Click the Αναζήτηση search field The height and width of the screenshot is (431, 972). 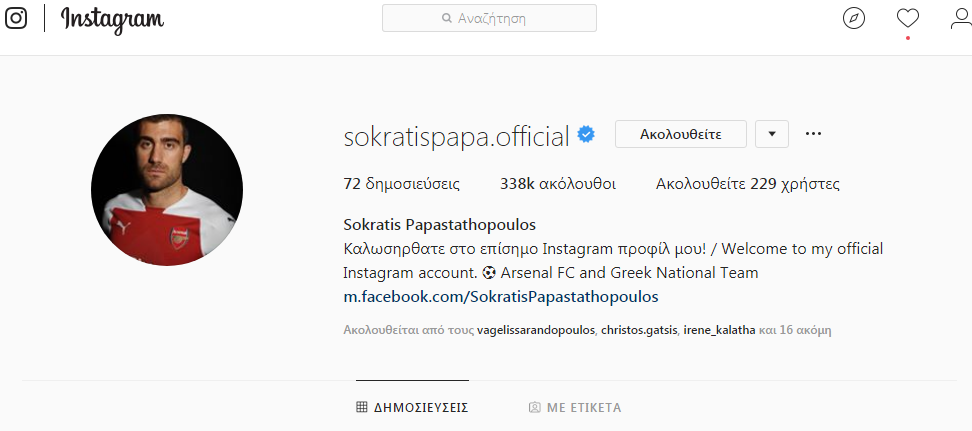(x=489, y=18)
